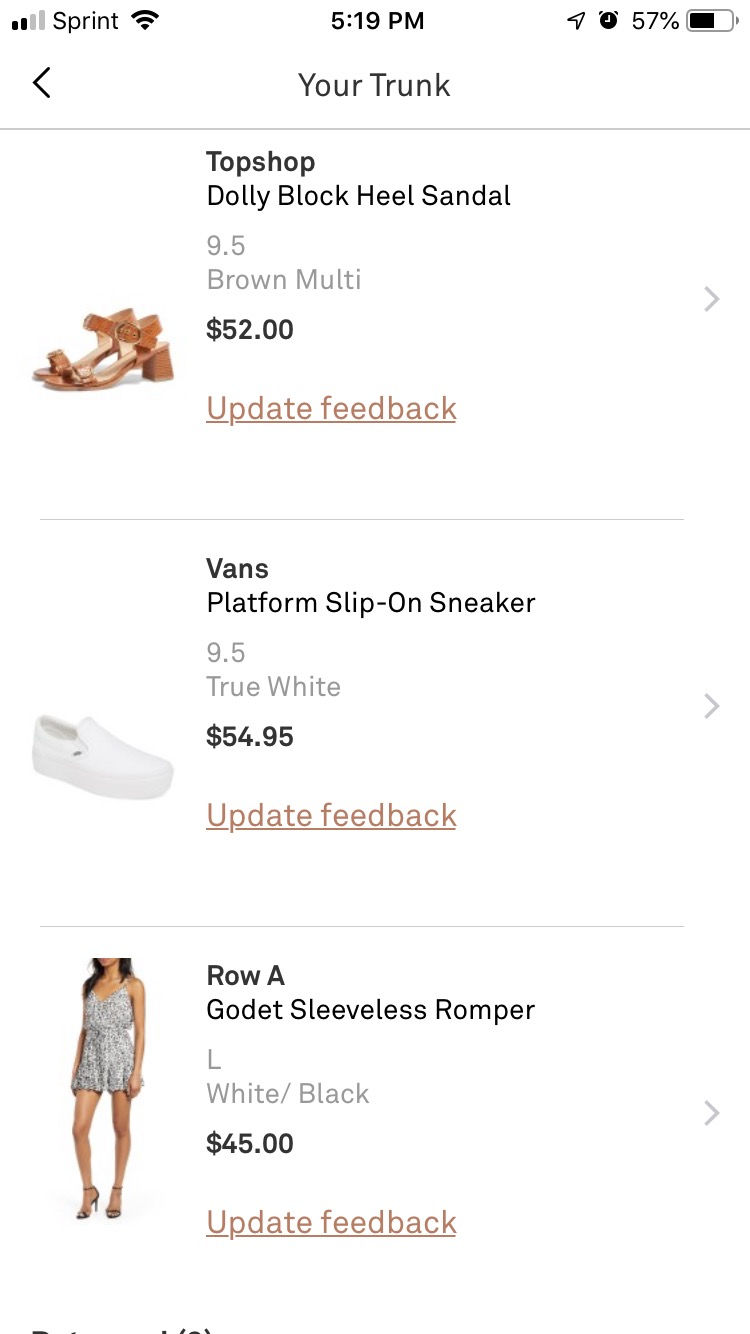This screenshot has height=1334, width=750.
Task: Tap the Wi-Fi status icon
Action: [146, 21]
